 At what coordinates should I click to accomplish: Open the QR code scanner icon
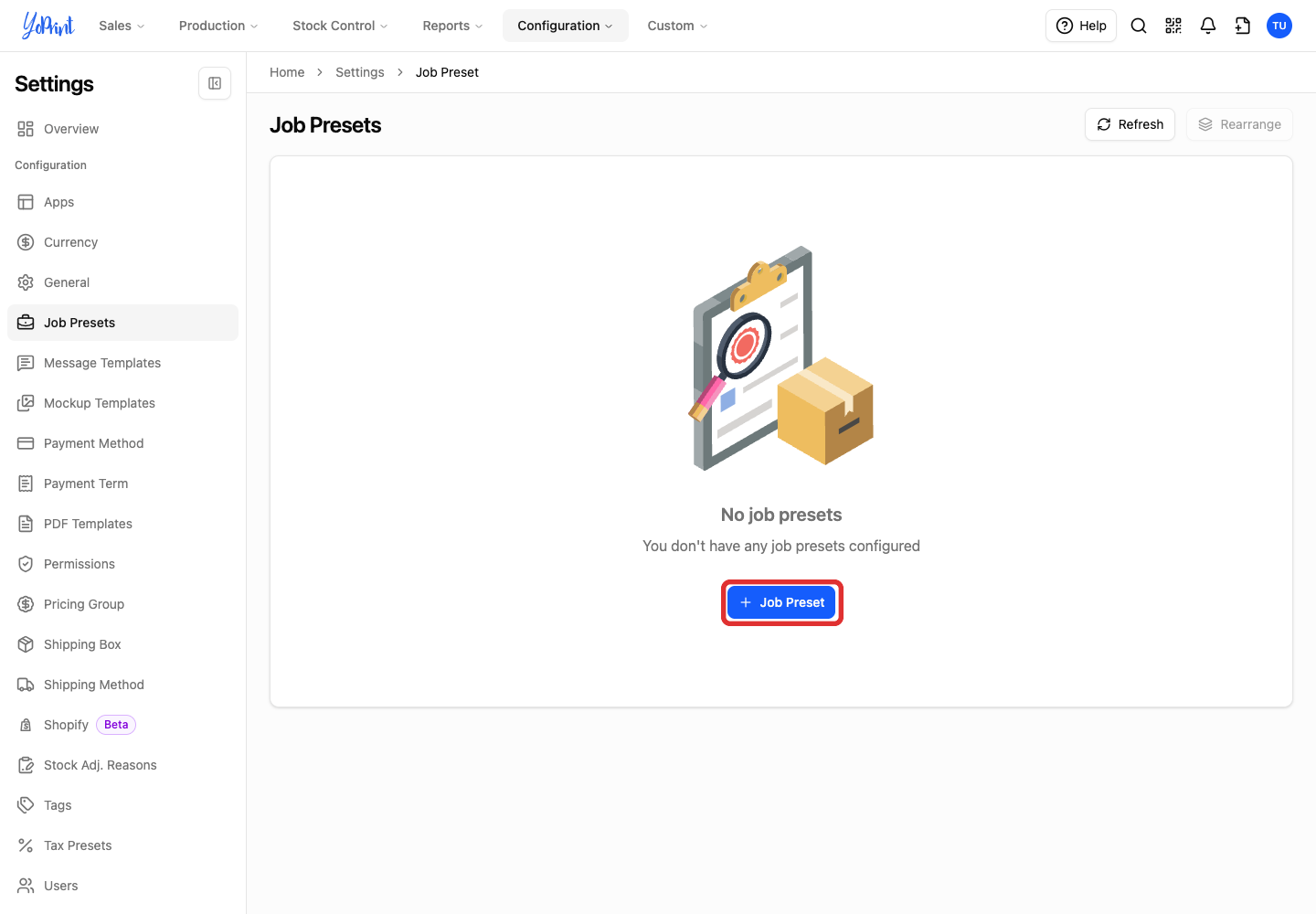tap(1173, 26)
